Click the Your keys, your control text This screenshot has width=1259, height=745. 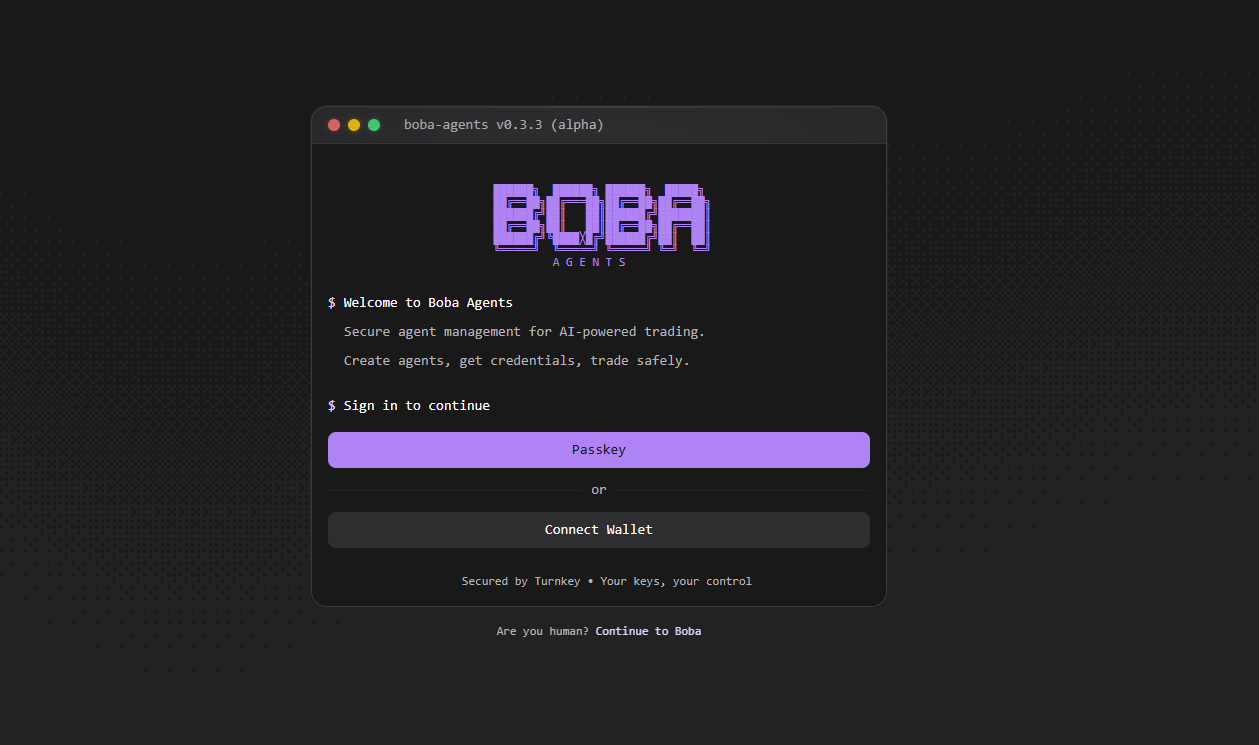(676, 582)
